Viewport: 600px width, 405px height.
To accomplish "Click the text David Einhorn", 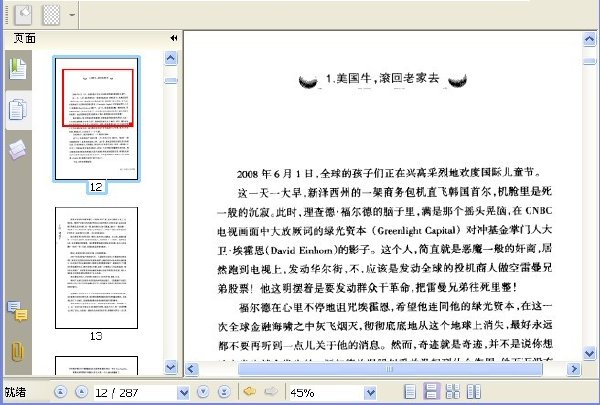I will pos(302,250).
